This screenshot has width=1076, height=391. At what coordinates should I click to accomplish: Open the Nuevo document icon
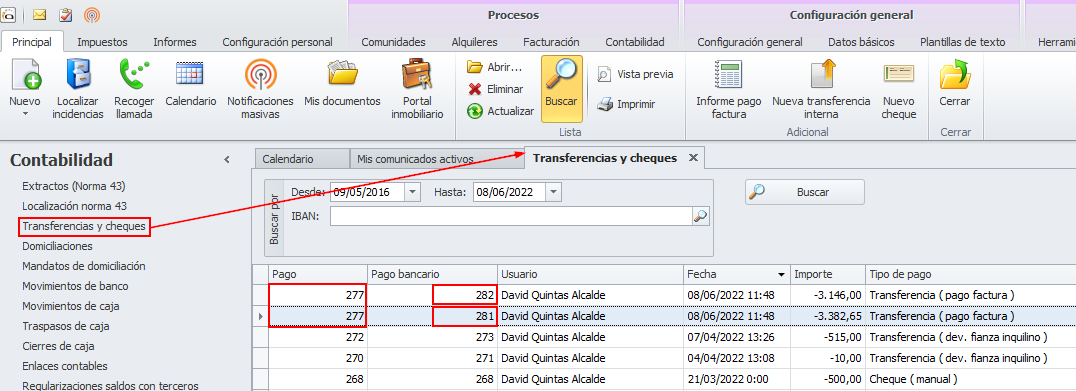pos(25,75)
